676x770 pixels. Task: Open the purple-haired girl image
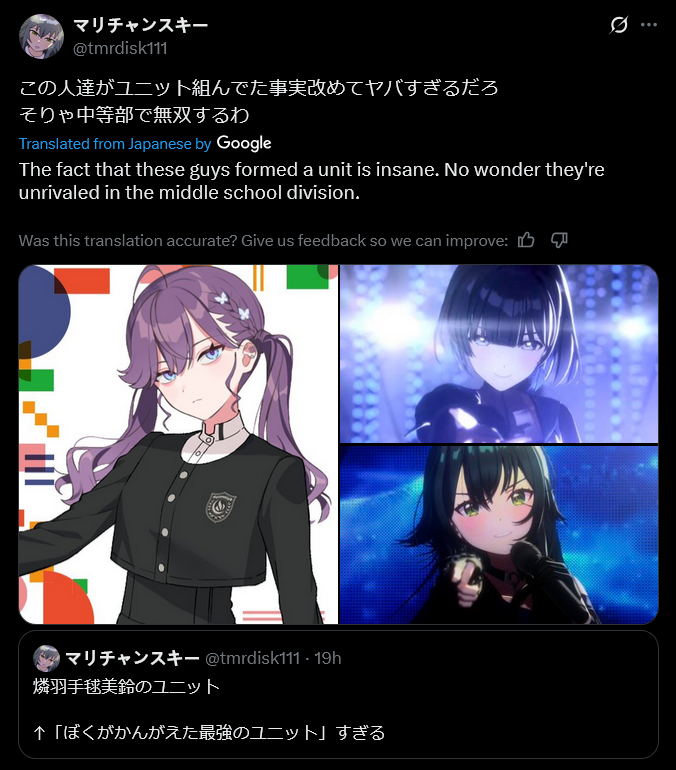coord(178,444)
